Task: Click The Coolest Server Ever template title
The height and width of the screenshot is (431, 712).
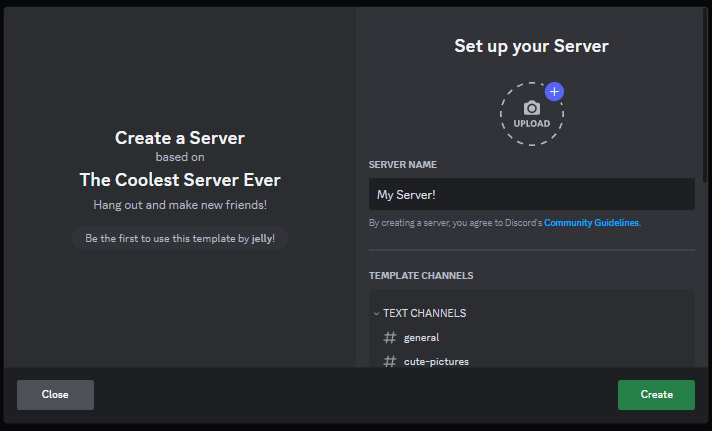Action: 180,180
